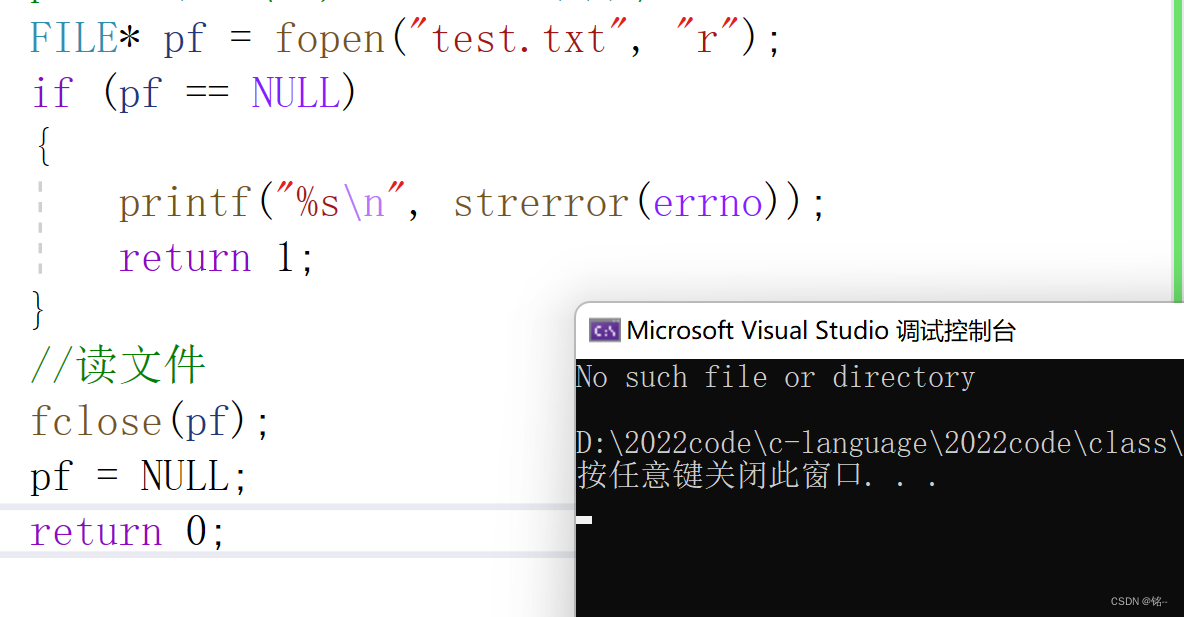
Task: Click the 按任意键关闭此窗口 message in console
Action: pyautogui.click(x=757, y=476)
